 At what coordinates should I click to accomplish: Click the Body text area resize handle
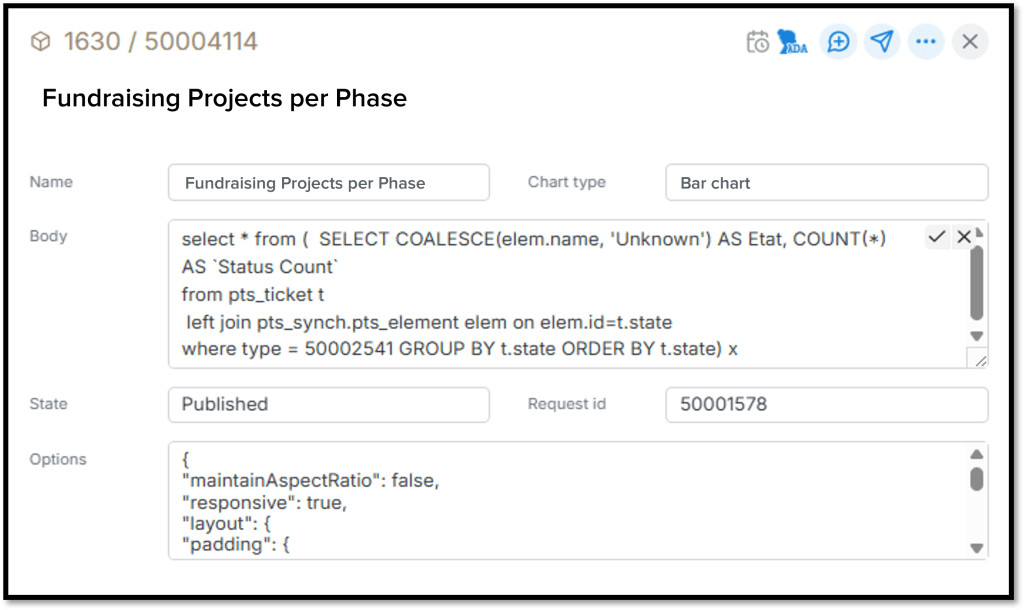click(x=977, y=359)
